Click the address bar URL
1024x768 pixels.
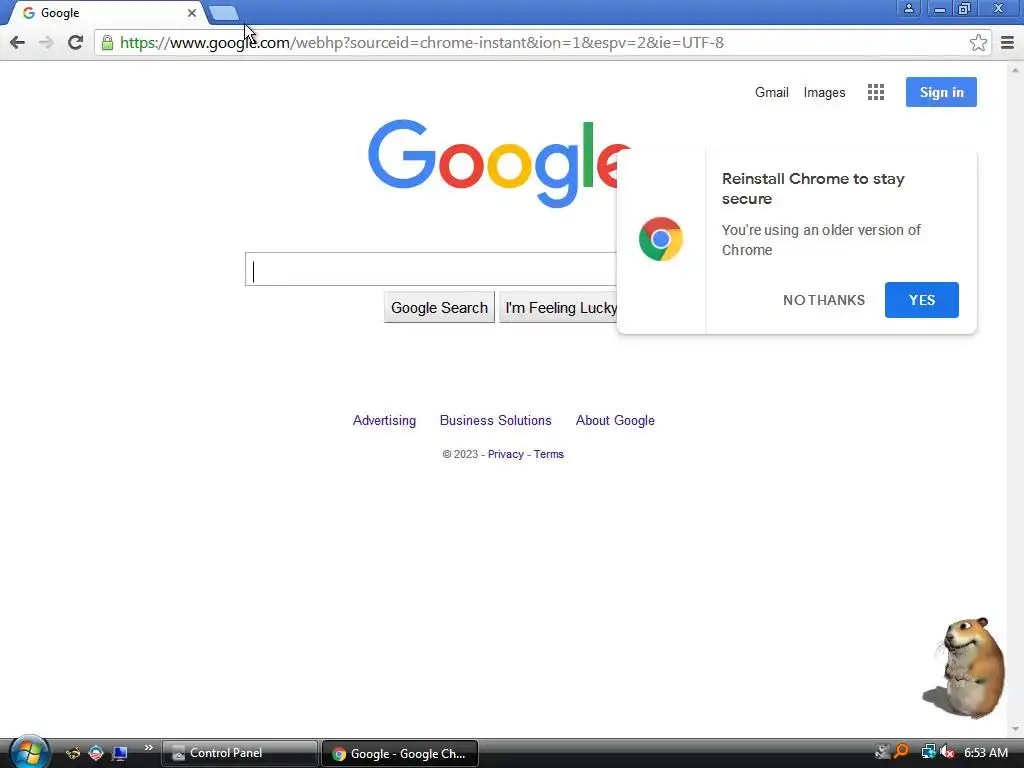[422, 43]
